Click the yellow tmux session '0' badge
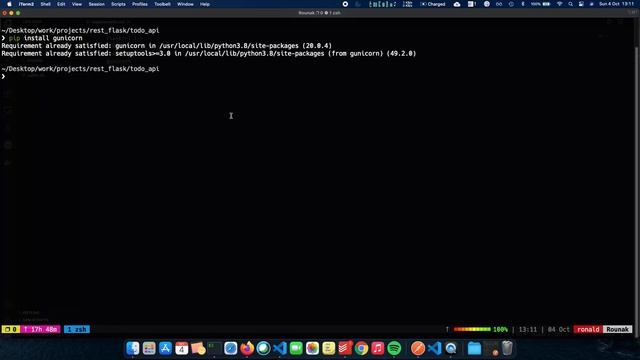Image resolution: width=640 pixels, height=360 pixels. coord(11,329)
